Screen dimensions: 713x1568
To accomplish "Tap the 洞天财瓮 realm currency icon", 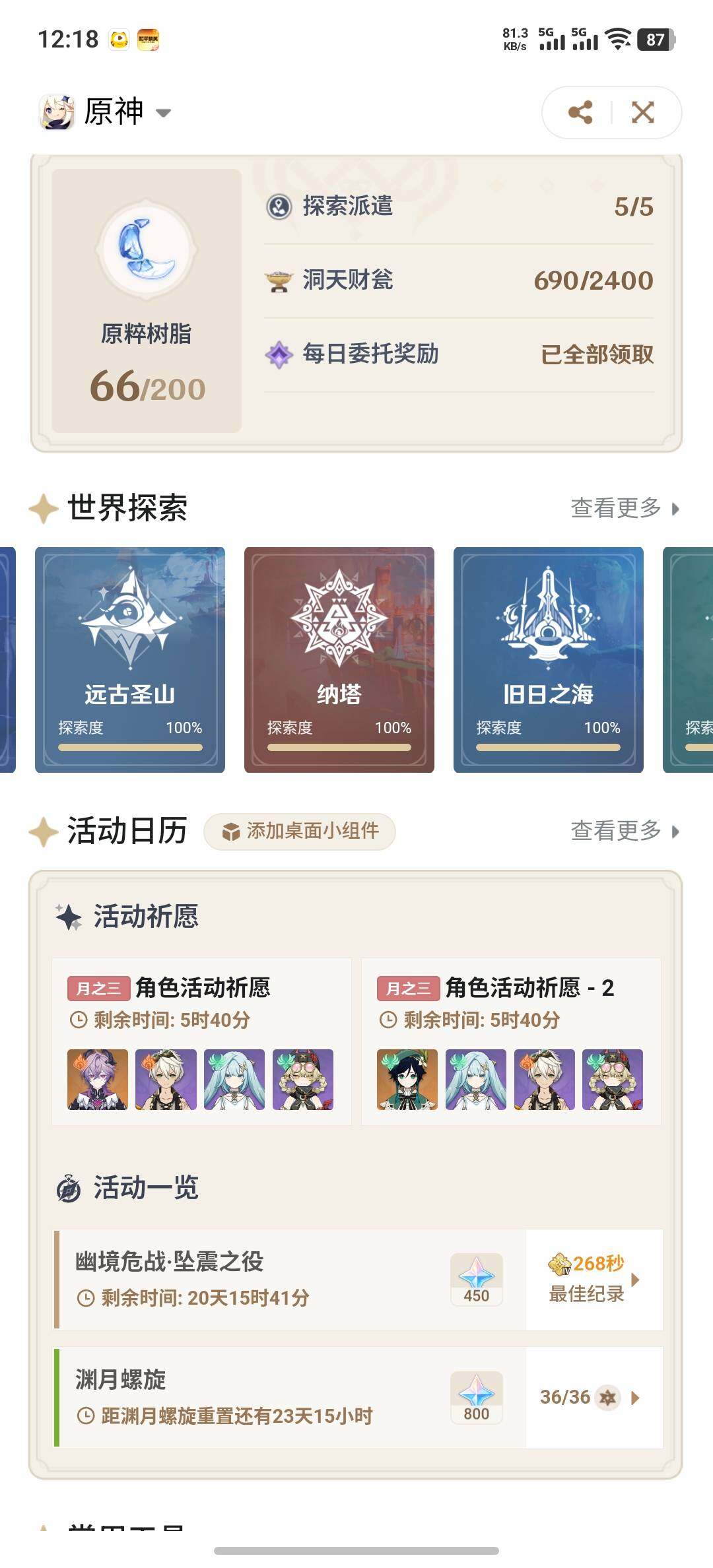I will tap(279, 280).
